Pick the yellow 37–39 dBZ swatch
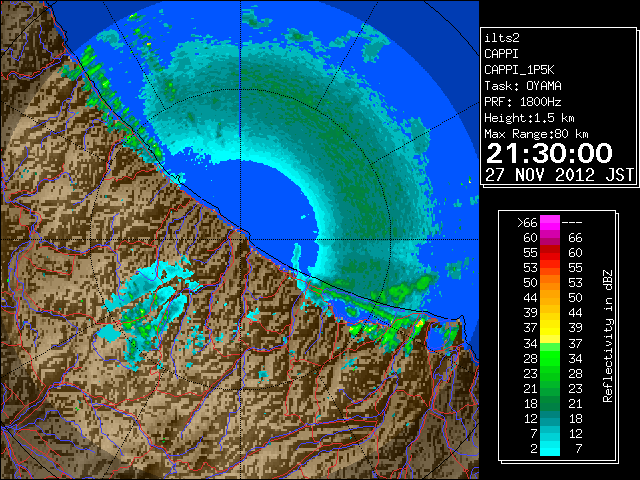Screen dimensions: 640x480 pos(550,328)
